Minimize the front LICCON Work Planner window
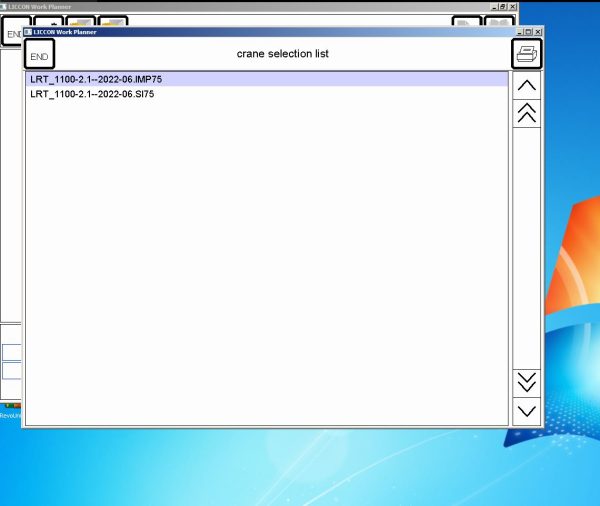Screen dimensions: 600x506 click(520, 32)
